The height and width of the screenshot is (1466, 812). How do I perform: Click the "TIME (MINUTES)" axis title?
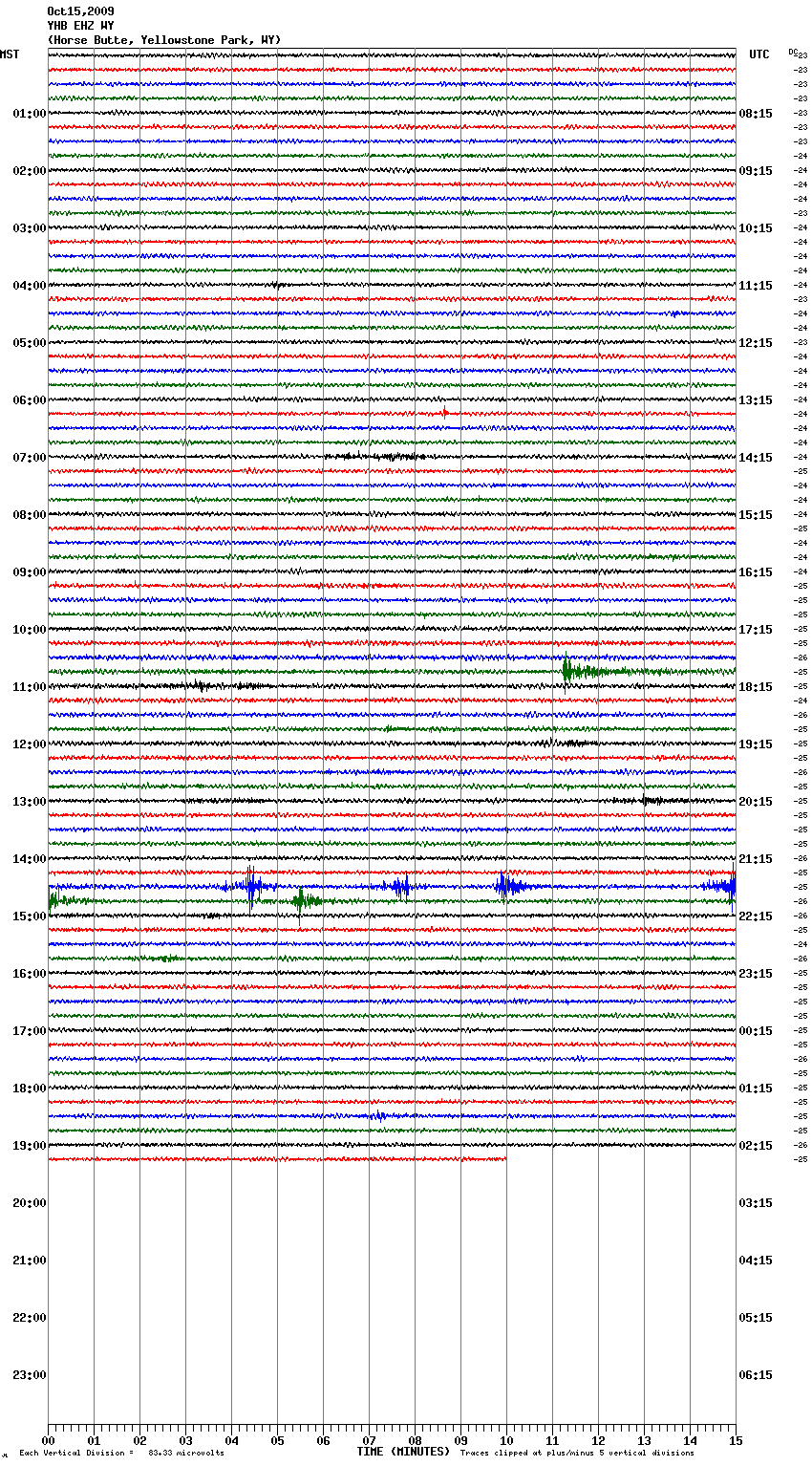pos(403,1452)
